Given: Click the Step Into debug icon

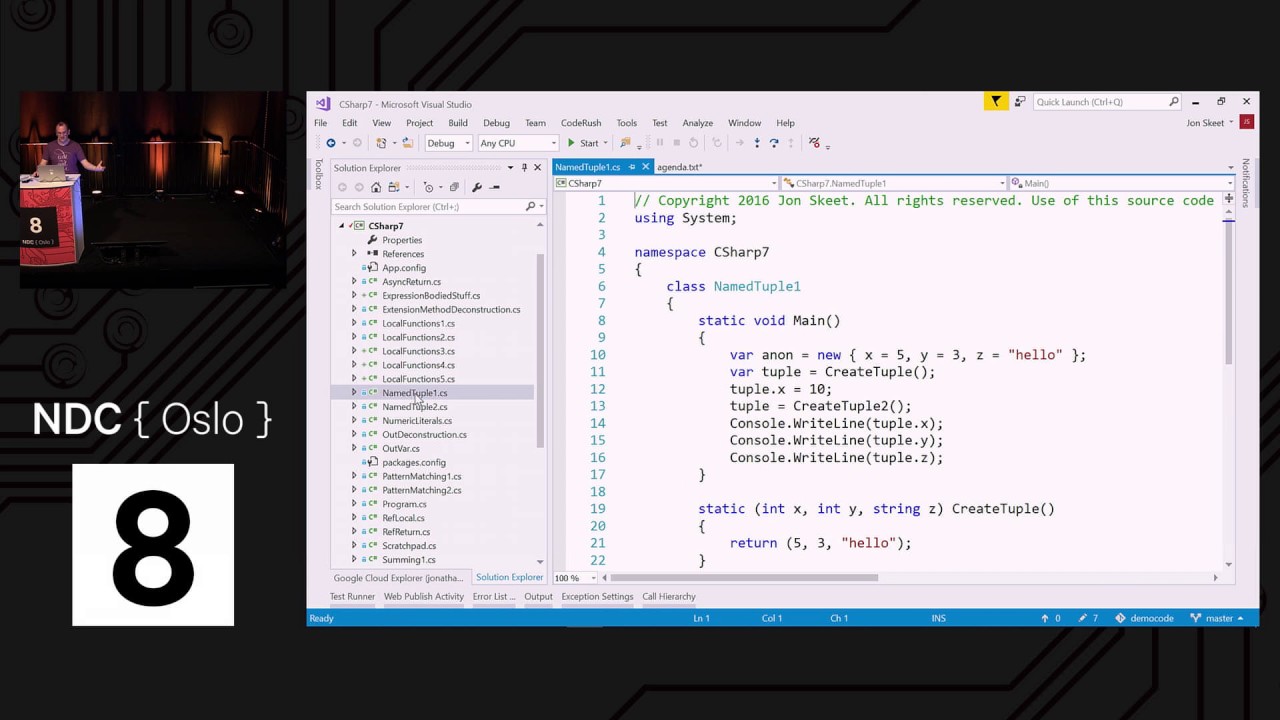Looking at the screenshot, I should click(757, 143).
